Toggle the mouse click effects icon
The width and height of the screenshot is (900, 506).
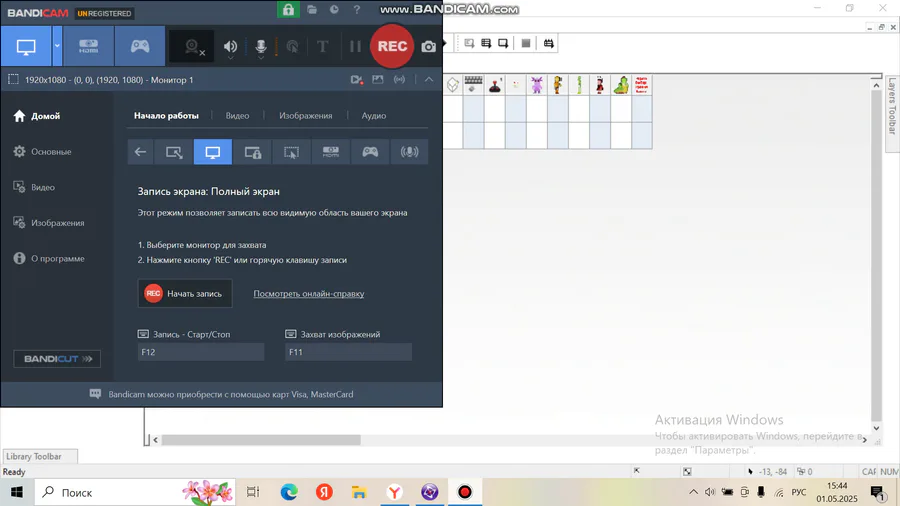[292, 46]
